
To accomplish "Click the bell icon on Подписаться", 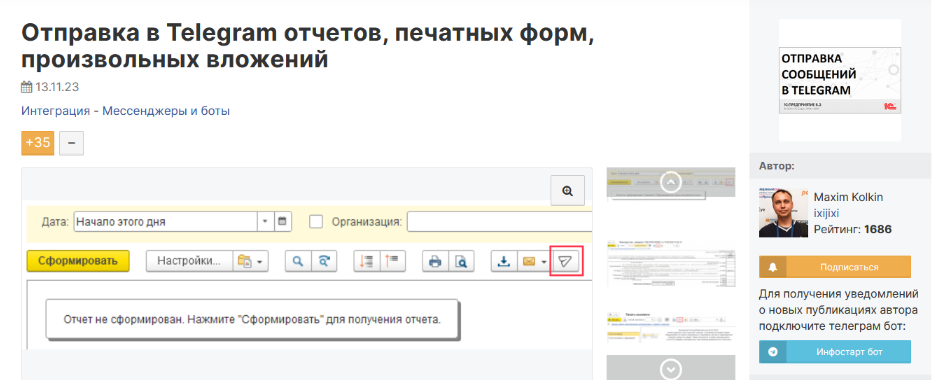I will (772, 267).
